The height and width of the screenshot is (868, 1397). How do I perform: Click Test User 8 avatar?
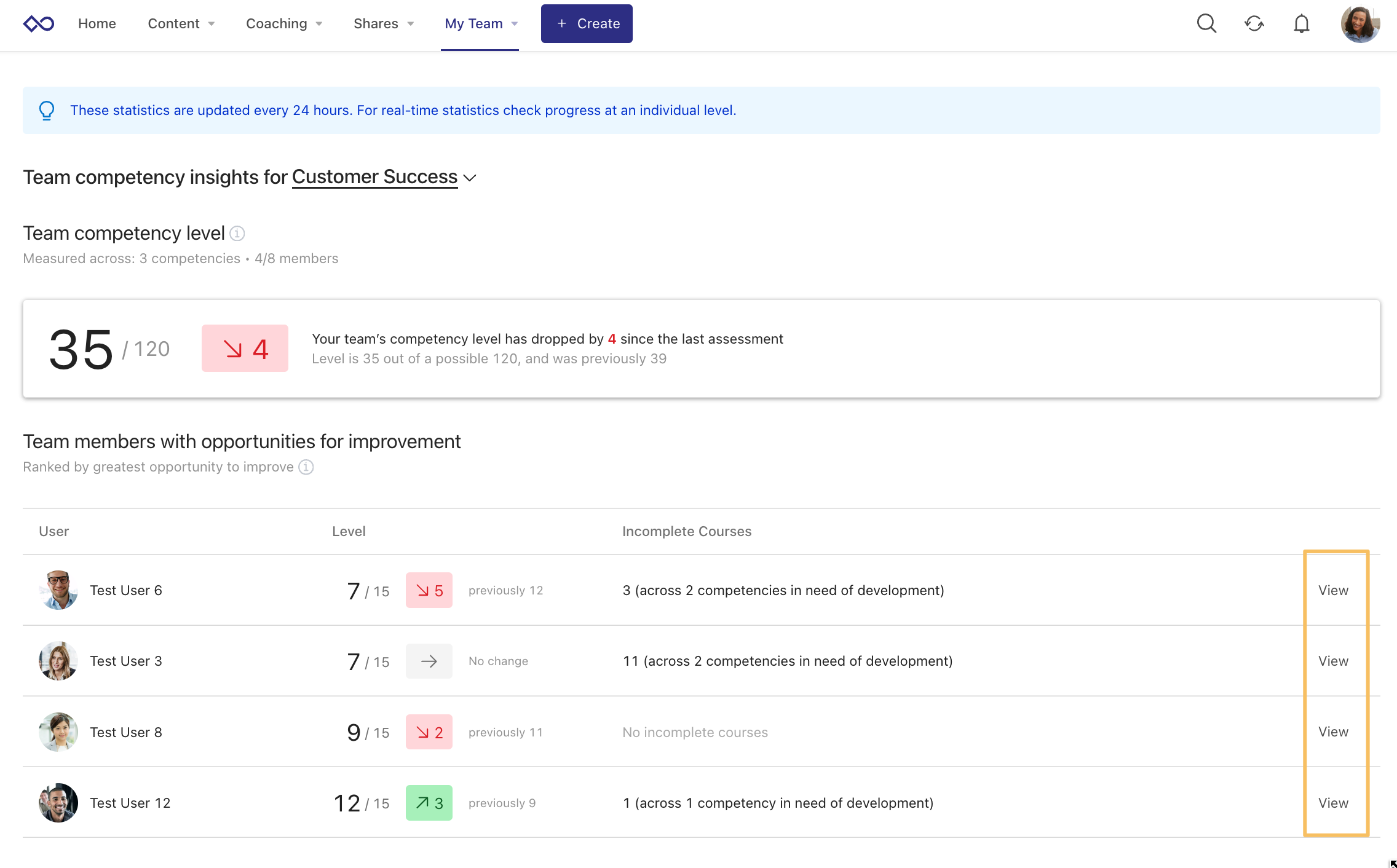(58, 732)
